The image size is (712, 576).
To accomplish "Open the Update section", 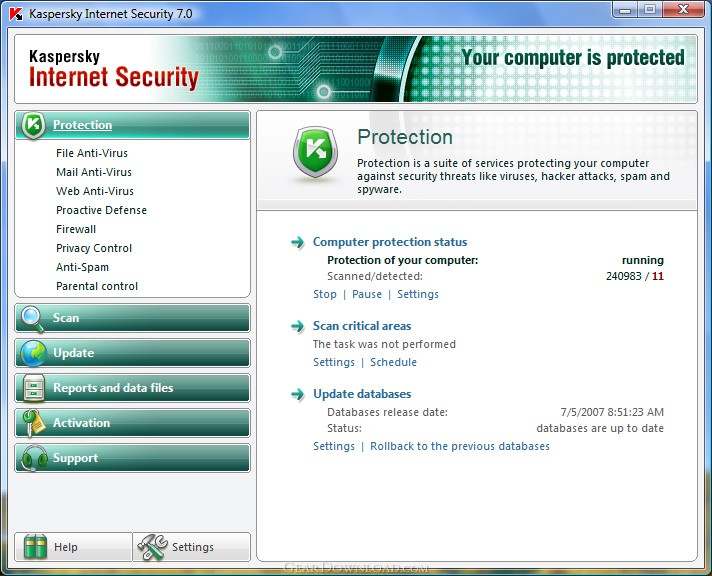I will (132, 353).
